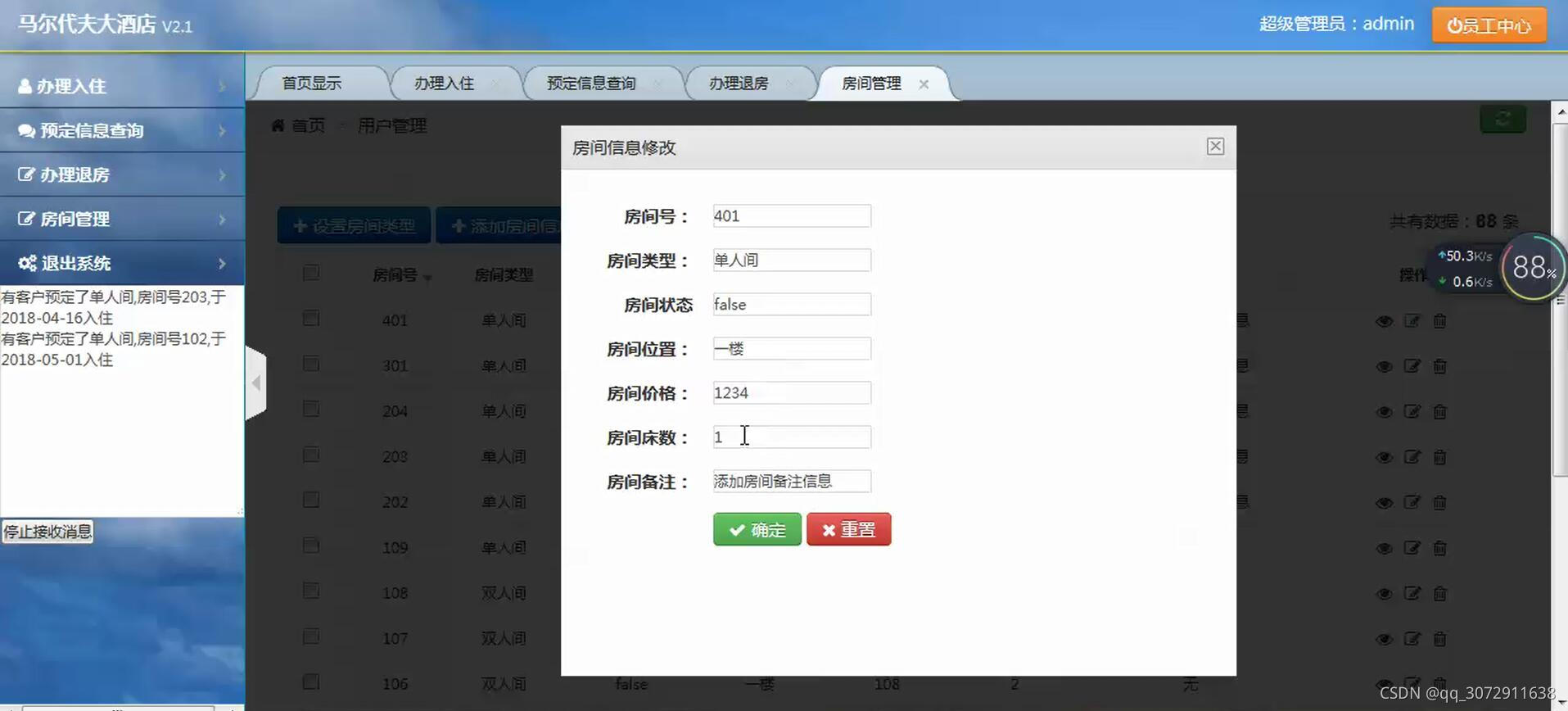Remove room 204 using trash icon
The image size is (1568, 711).
point(1439,412)
